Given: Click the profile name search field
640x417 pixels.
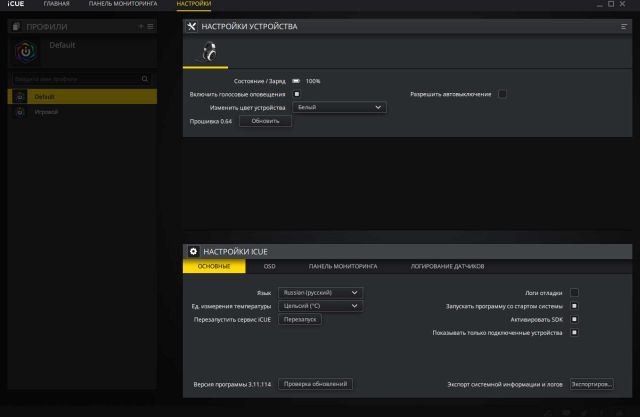Looking at the screenshot, I should (75, 78).
